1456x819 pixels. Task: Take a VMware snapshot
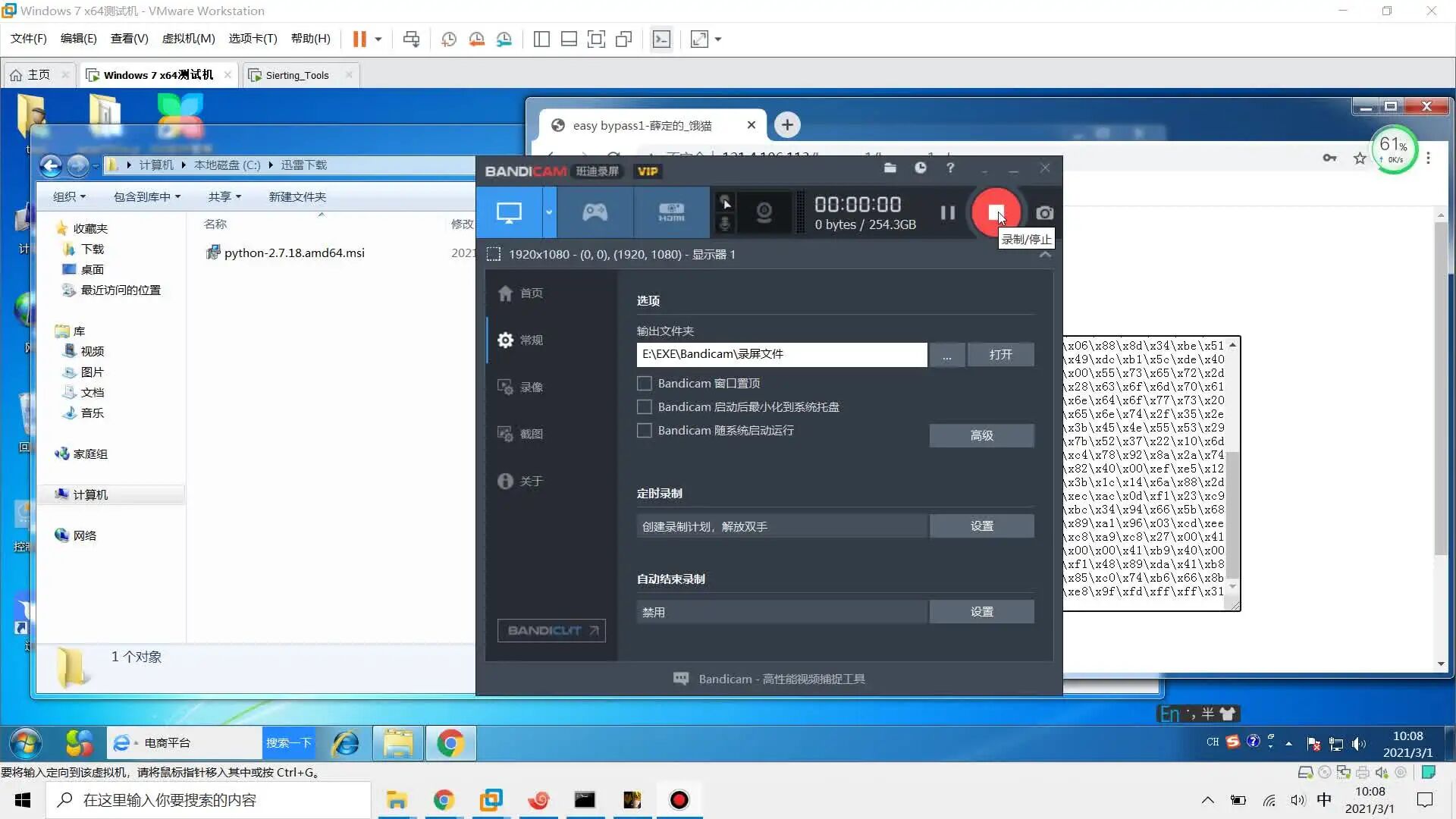pyautogui.click(x=449, y=39)
